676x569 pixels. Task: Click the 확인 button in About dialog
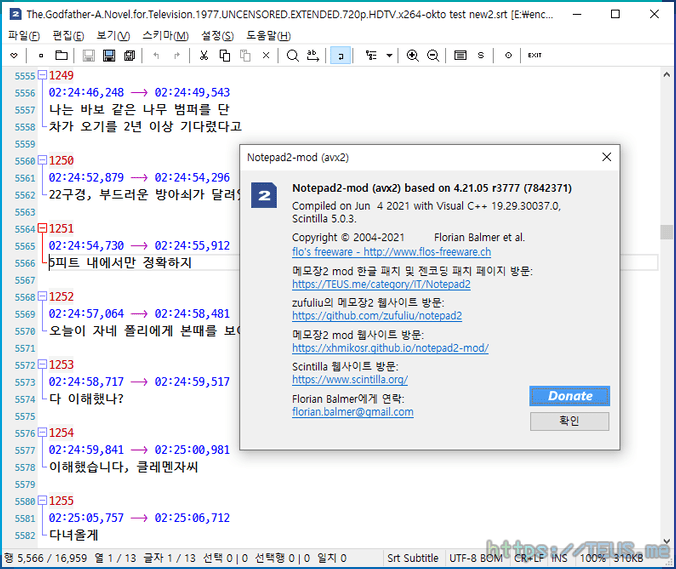[x=570, y=421]
